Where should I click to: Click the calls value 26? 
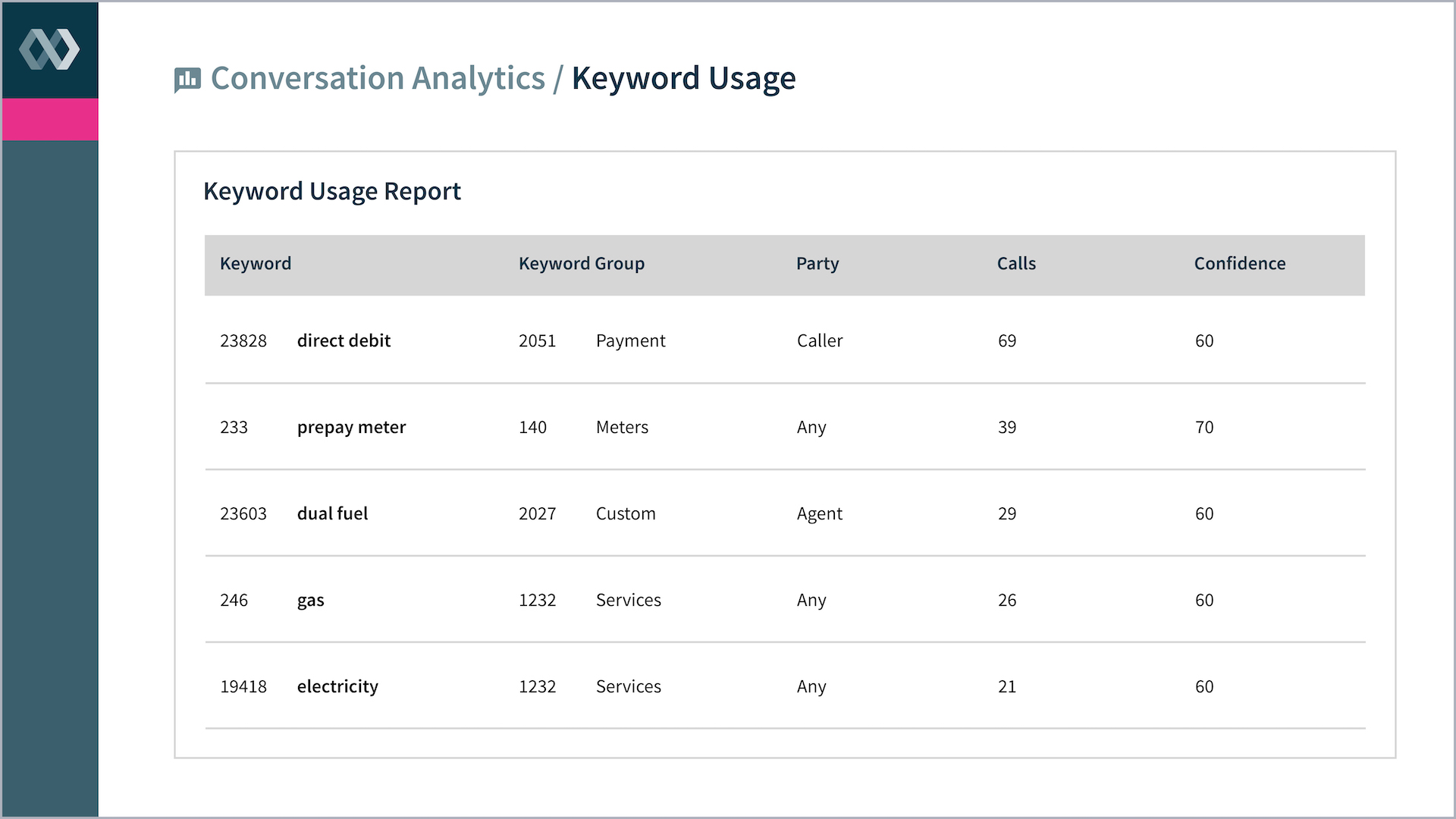[x=1007, y=600]
